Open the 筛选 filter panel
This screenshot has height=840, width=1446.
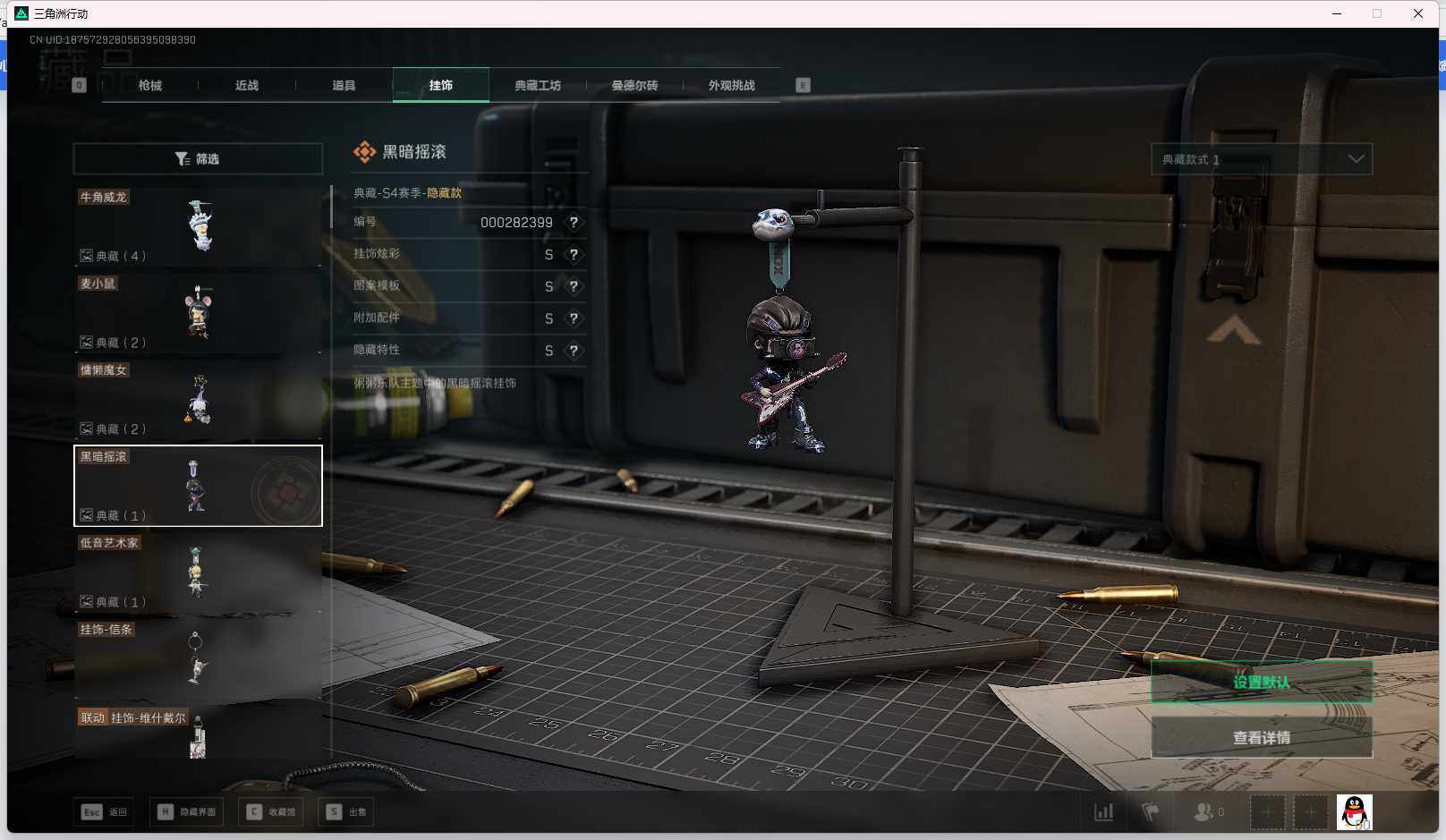198,159
